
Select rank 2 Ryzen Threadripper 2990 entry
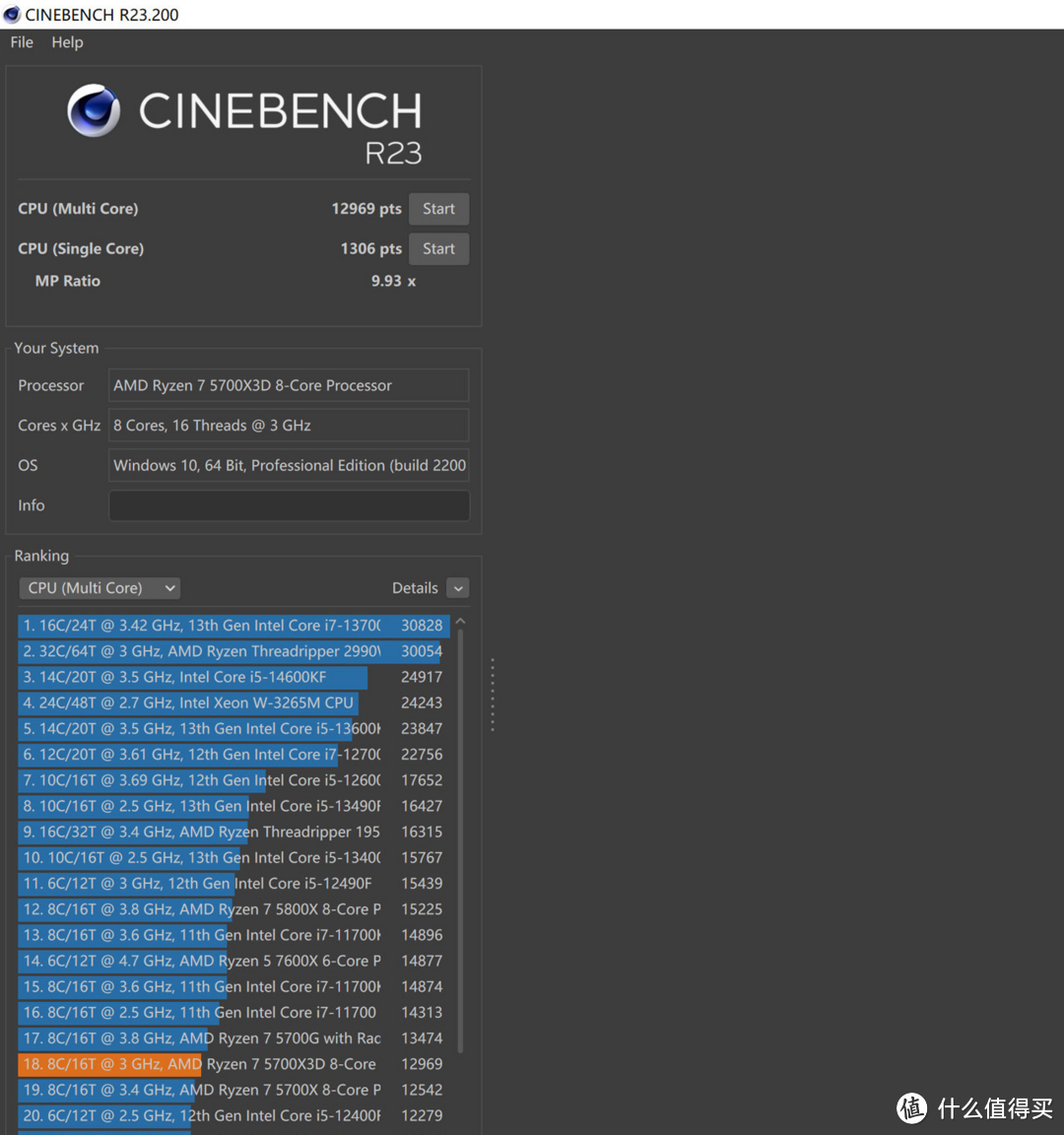[233, 651]
